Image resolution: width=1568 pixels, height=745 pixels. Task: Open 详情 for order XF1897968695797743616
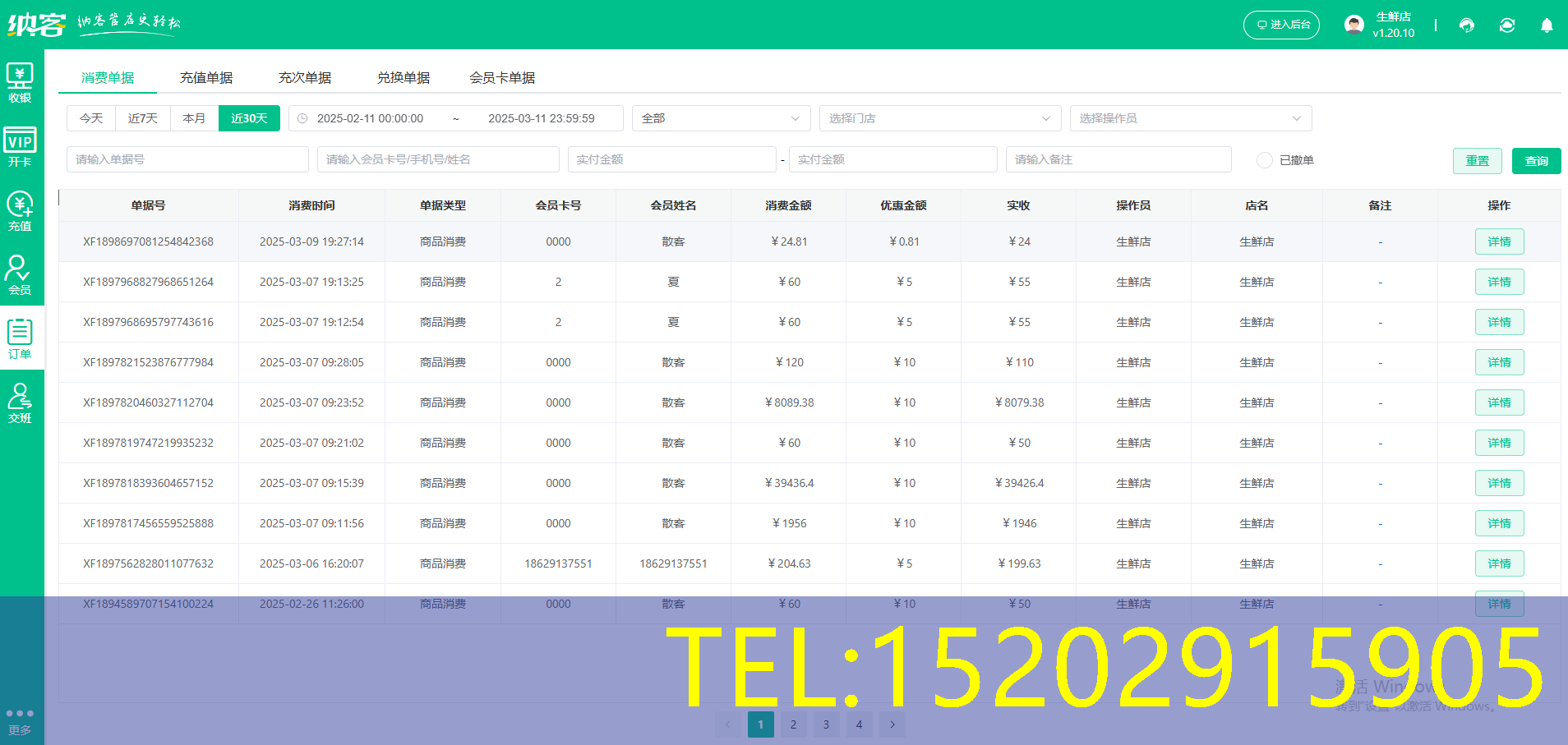1500,322
